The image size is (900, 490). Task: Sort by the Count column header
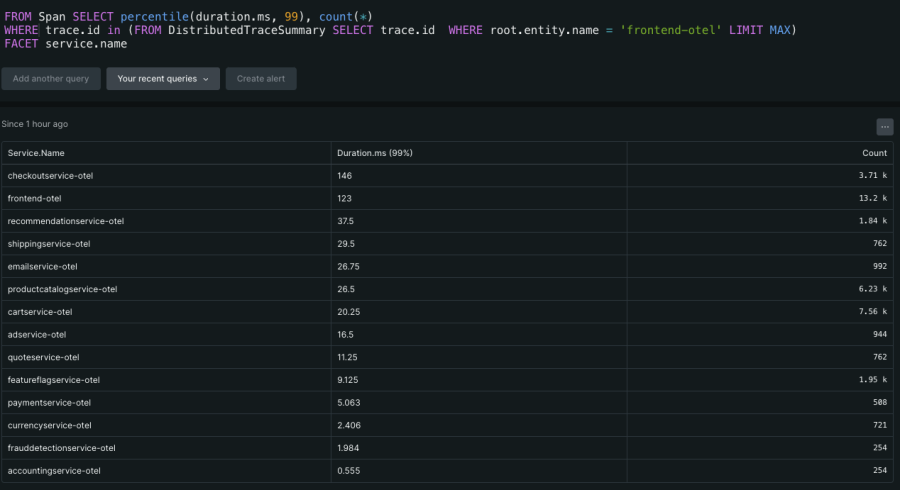874,153
